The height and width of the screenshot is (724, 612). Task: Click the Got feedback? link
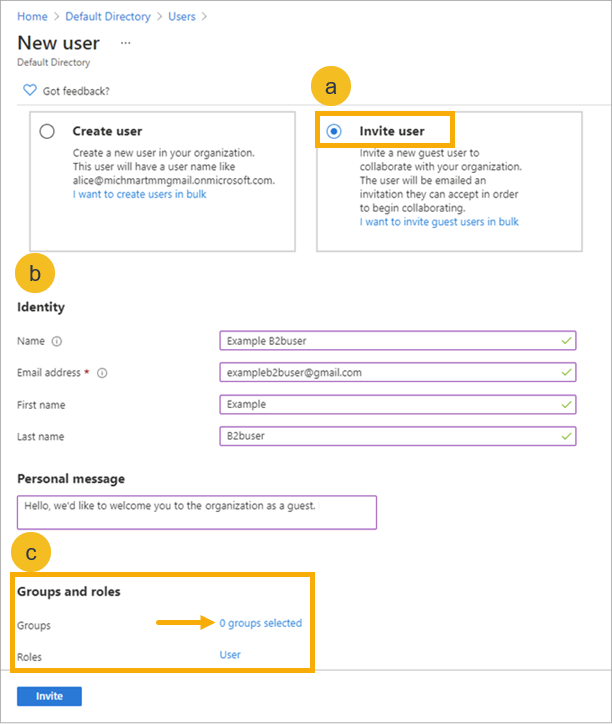76,91
